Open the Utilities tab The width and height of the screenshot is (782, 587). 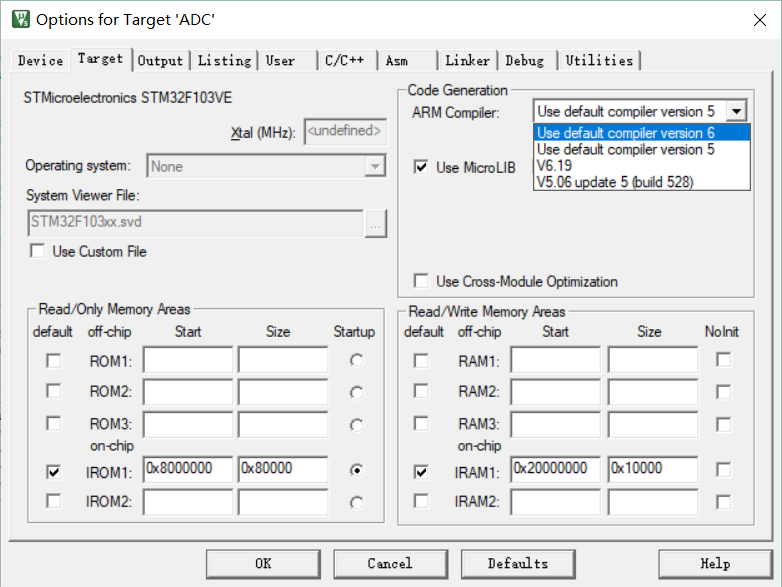click(599, 61)
